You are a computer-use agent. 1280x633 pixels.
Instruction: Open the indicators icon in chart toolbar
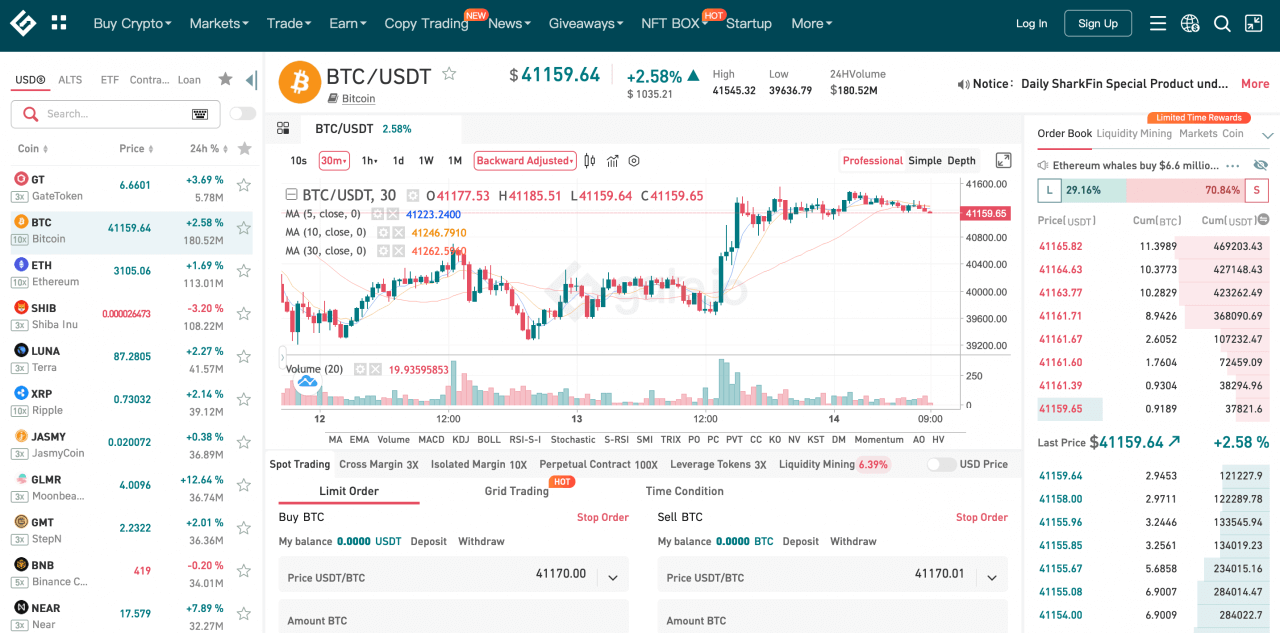tap(612, 160)
